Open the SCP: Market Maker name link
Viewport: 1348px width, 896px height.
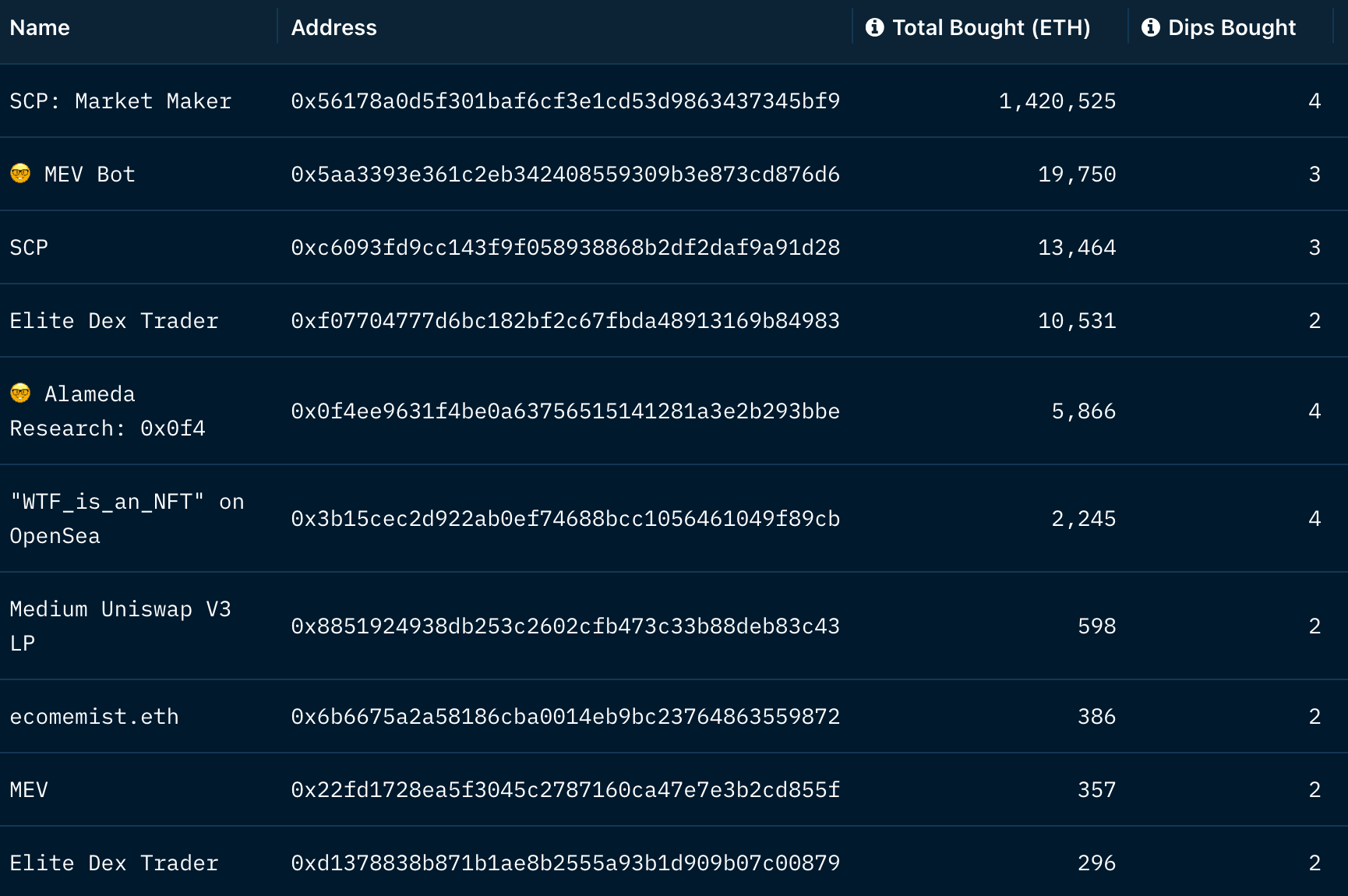click(x=121, y=101)
